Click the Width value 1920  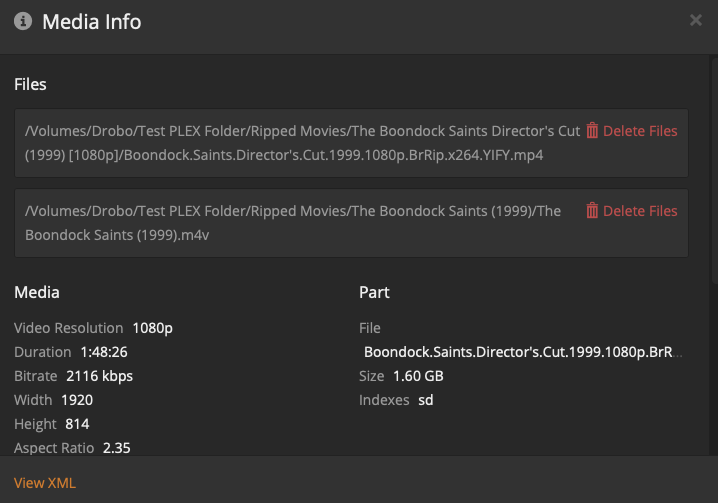[x=77, y=400]
